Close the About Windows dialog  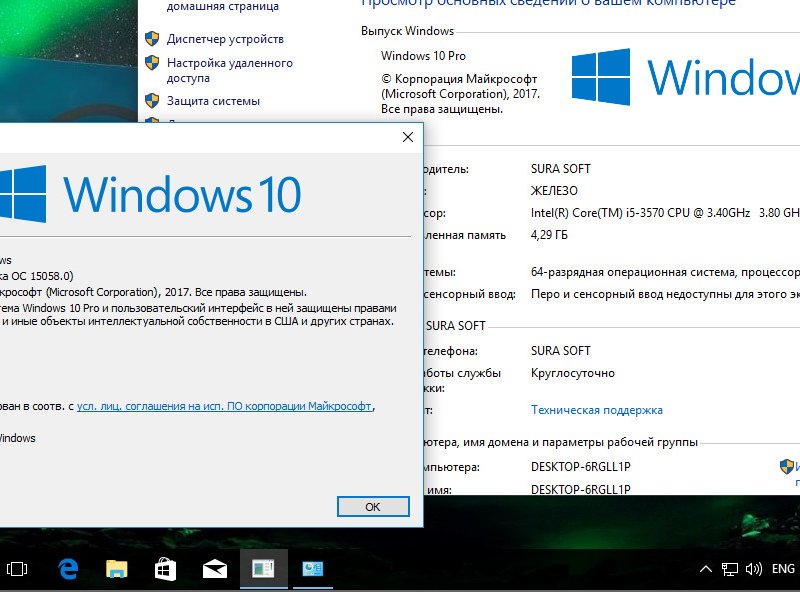(408, 137)
